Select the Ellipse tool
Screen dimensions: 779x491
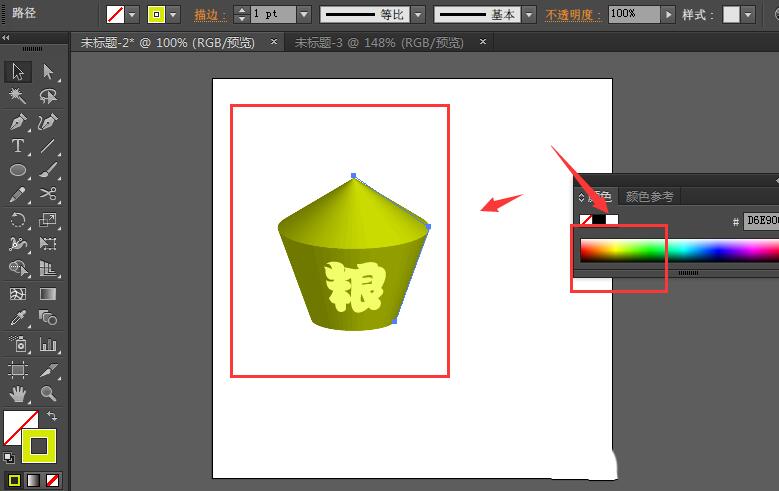pos(18,170)
